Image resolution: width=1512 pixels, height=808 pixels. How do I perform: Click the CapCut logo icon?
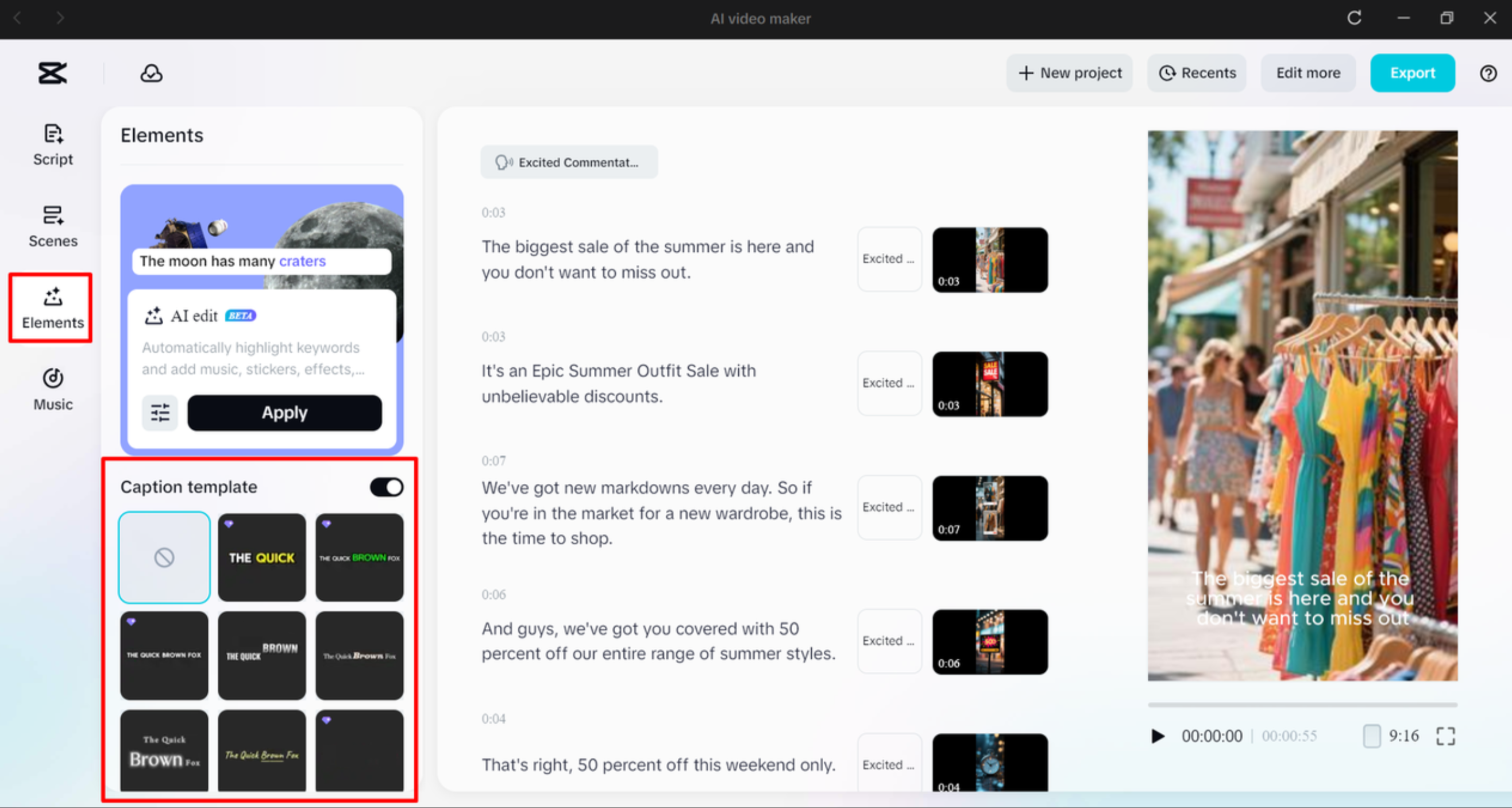pos(52,73)
